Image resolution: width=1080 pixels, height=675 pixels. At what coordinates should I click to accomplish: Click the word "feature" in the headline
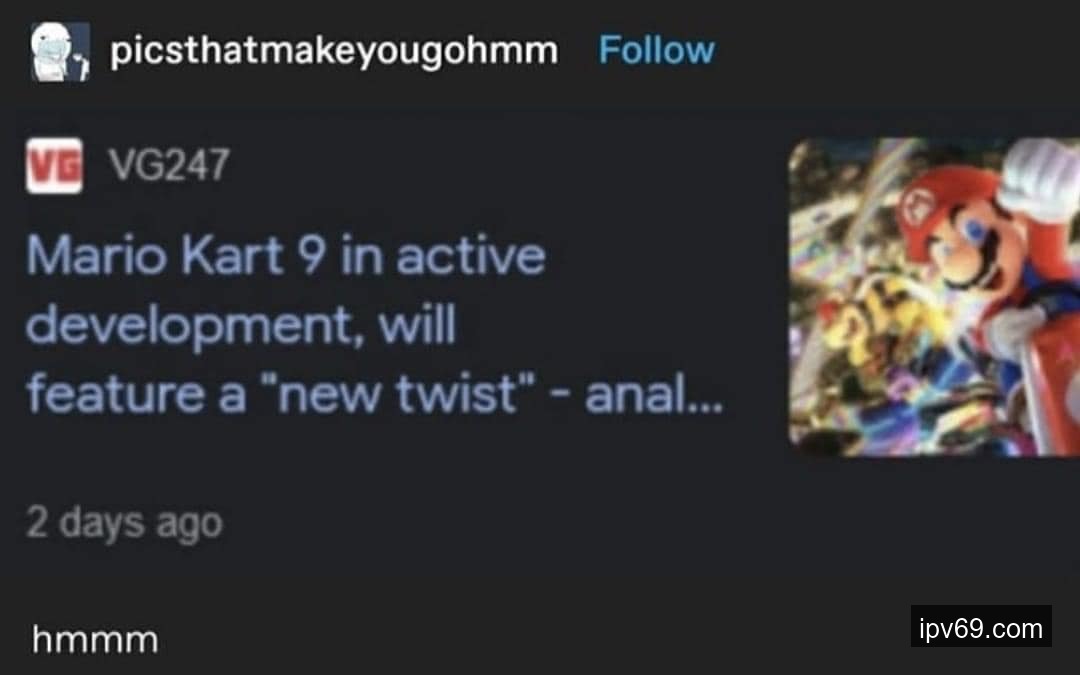[x=115, y=395]
